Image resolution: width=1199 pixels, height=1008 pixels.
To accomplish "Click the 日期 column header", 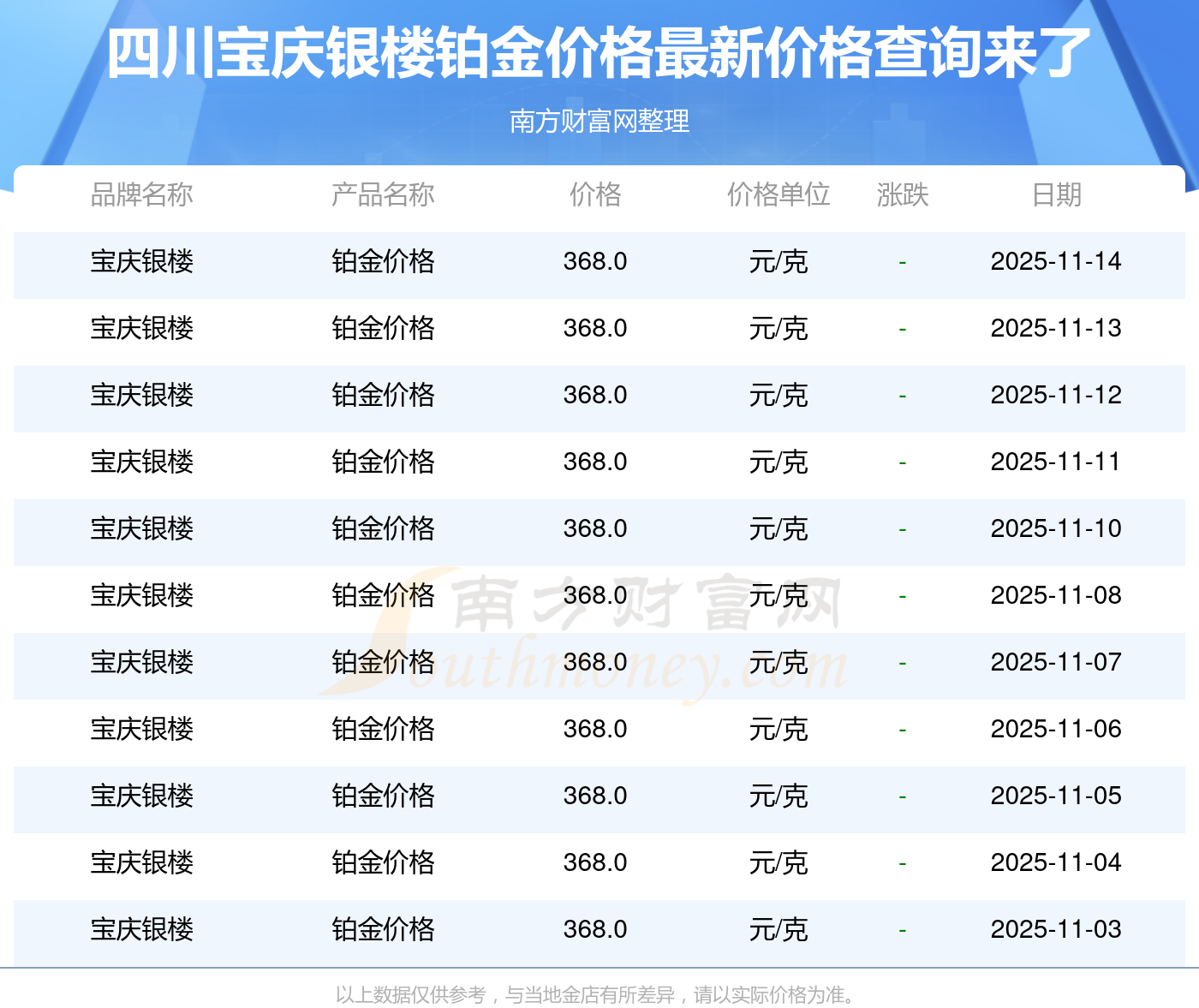I will pos(1056,195).
